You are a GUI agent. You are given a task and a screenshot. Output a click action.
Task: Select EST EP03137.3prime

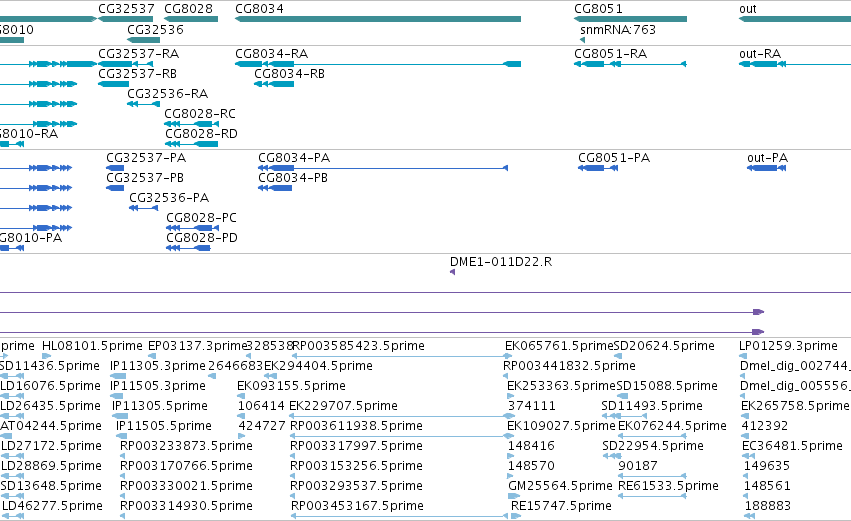click(x=198, y=346)
